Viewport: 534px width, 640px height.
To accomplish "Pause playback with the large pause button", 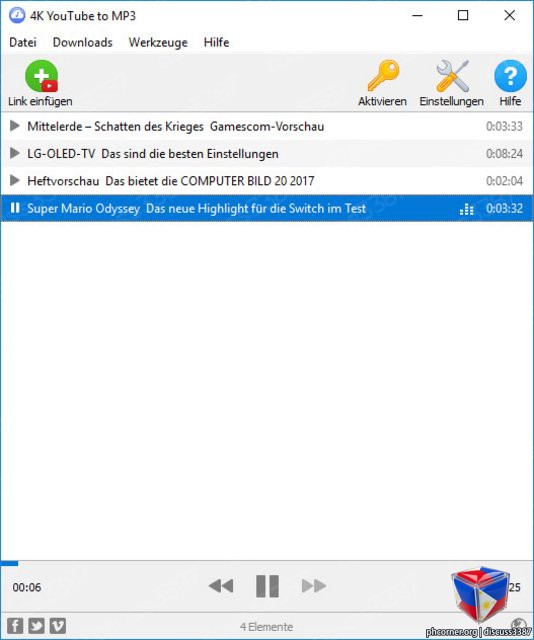I will point(267,586).
